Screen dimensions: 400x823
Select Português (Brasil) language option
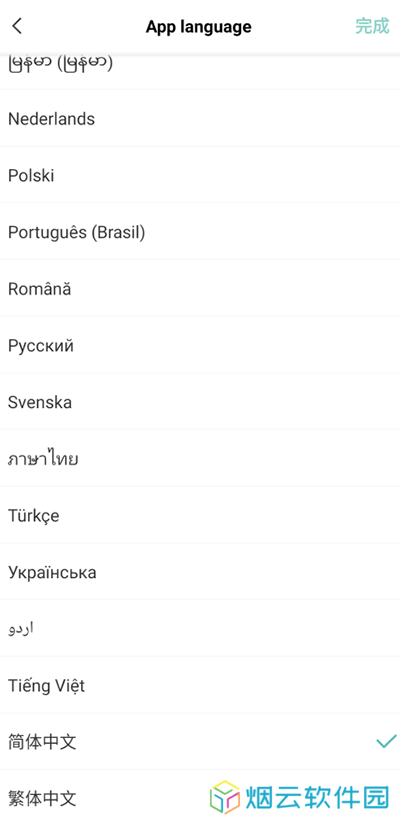[x=200, y=232]
